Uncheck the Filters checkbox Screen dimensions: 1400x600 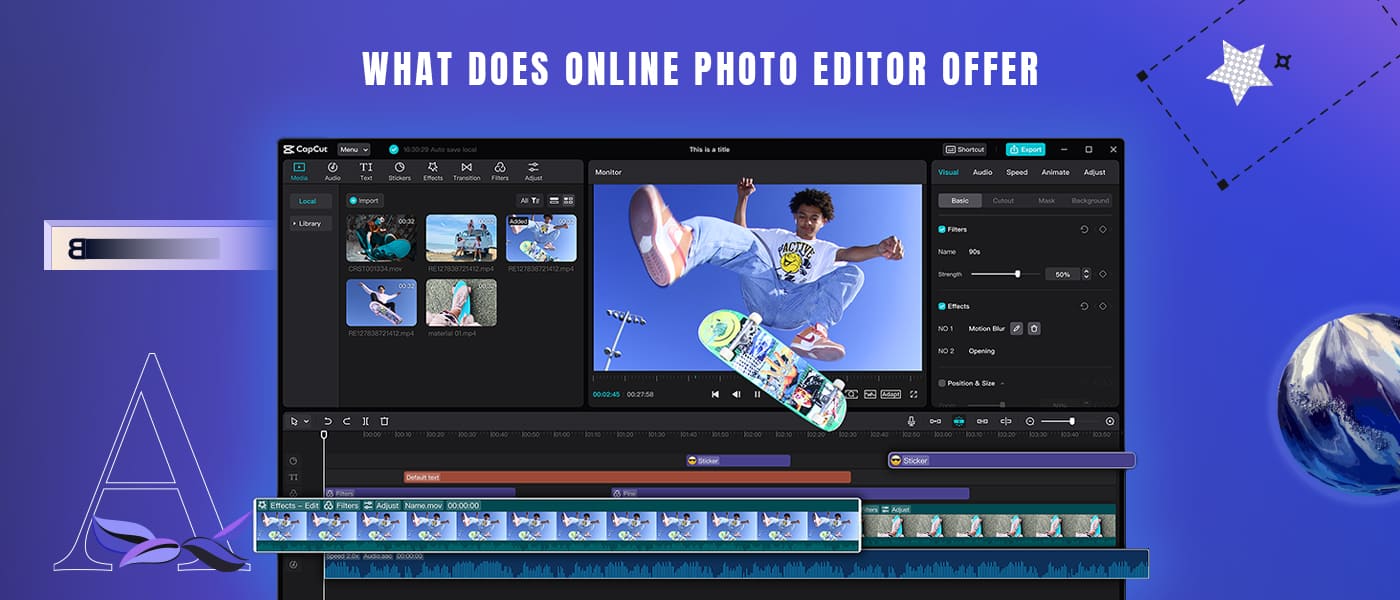[942, 229]
